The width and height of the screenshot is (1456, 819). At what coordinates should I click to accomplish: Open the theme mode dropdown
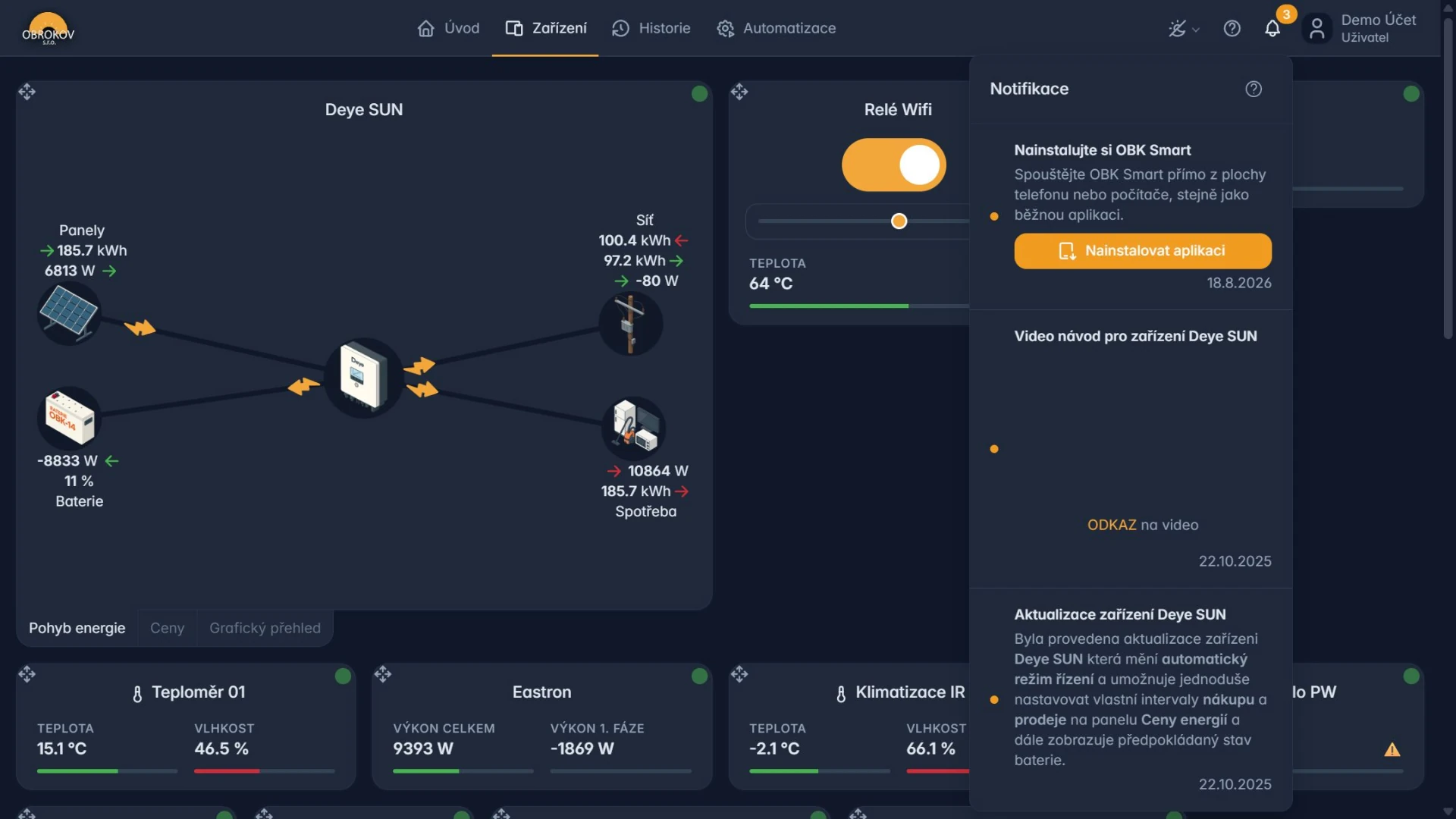(1184, 29)
